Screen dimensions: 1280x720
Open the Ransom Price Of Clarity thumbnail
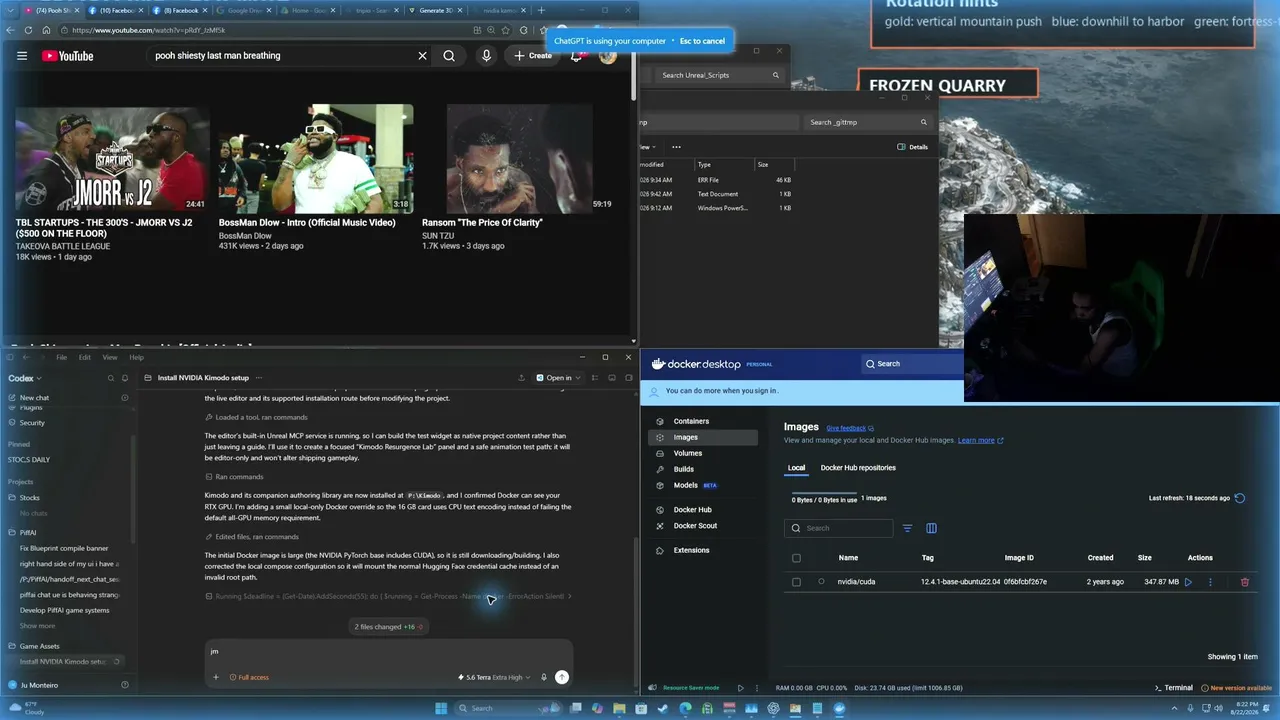pyautogui.click(x=519, y=159)
